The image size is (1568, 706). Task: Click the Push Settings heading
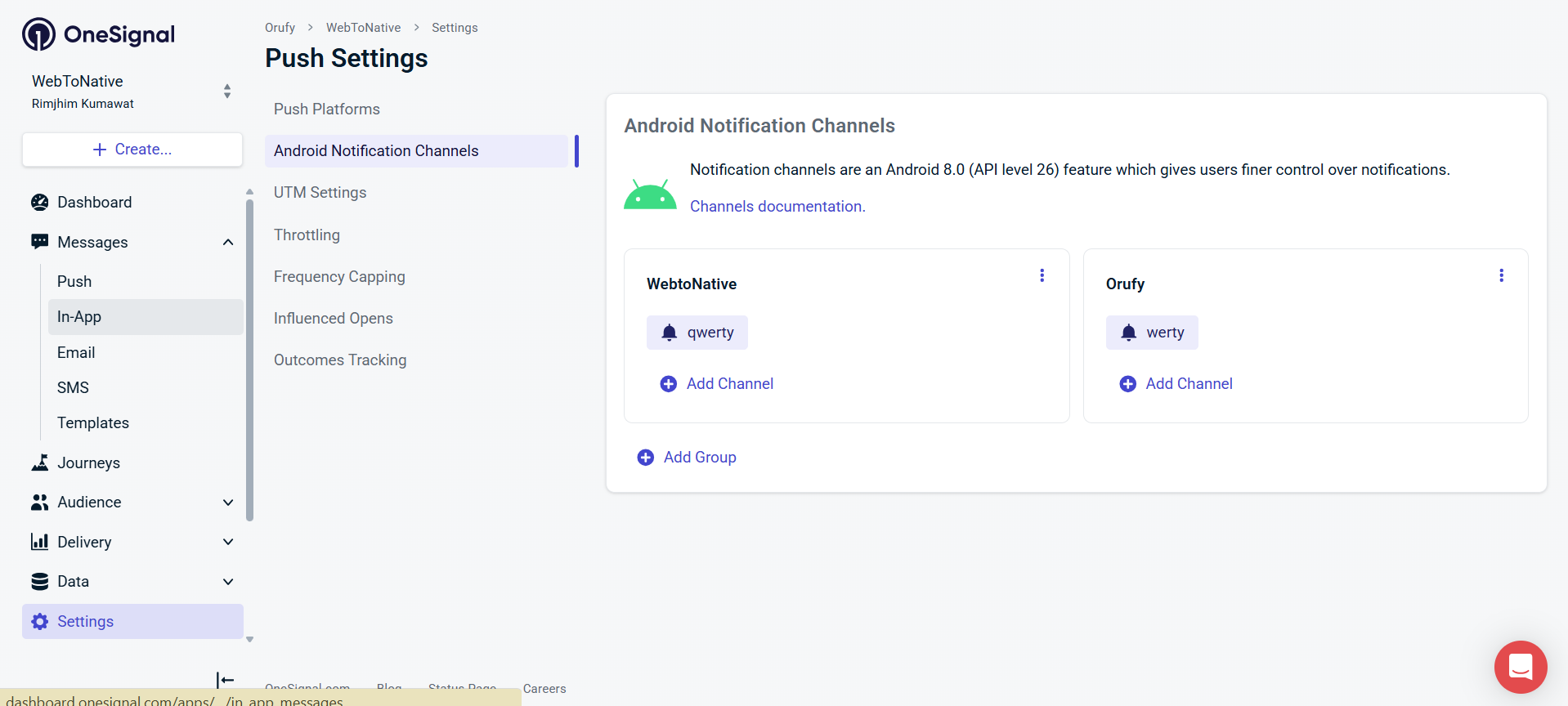[x=347, y=58]
